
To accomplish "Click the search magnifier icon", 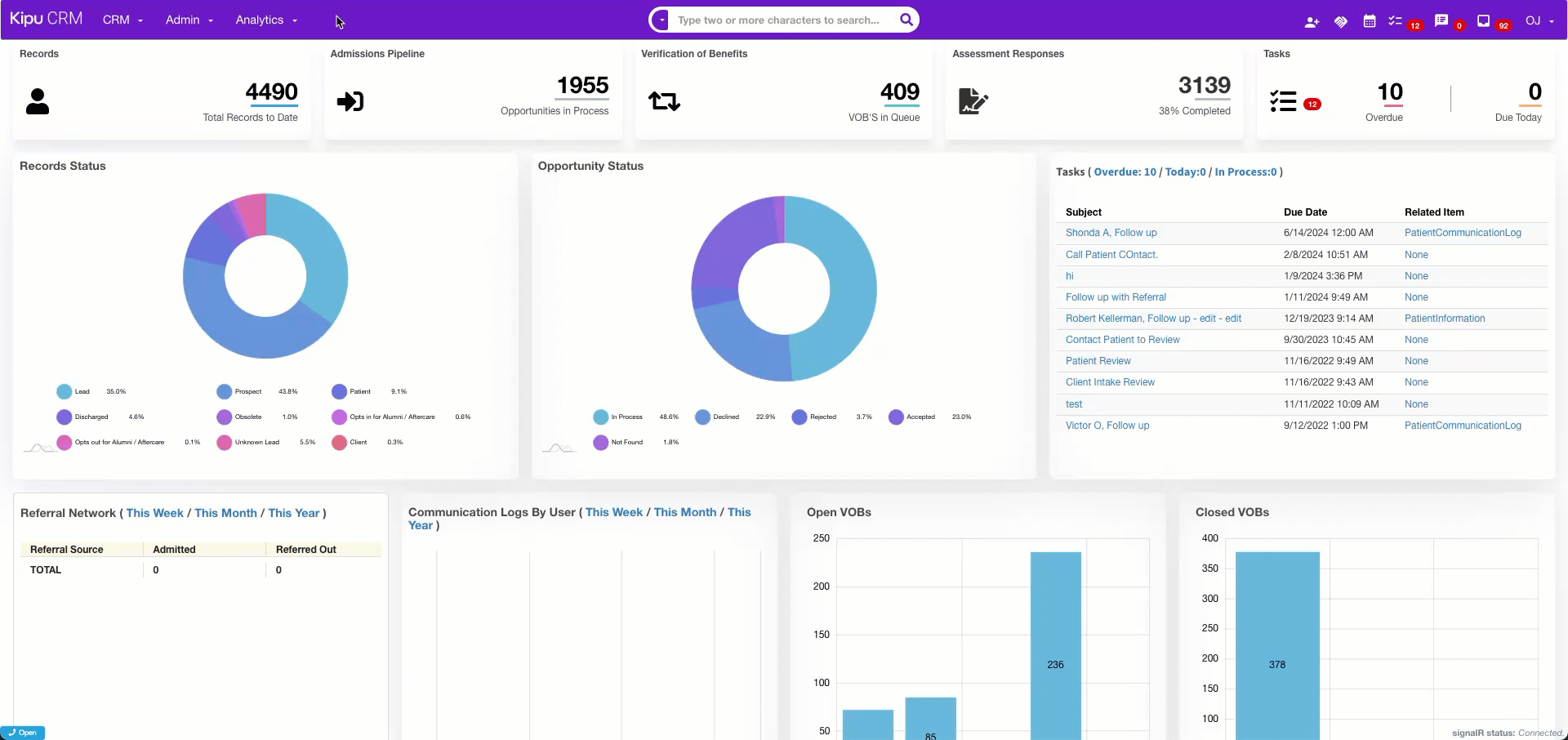I will pyautogui.click(x=906, y=20).
